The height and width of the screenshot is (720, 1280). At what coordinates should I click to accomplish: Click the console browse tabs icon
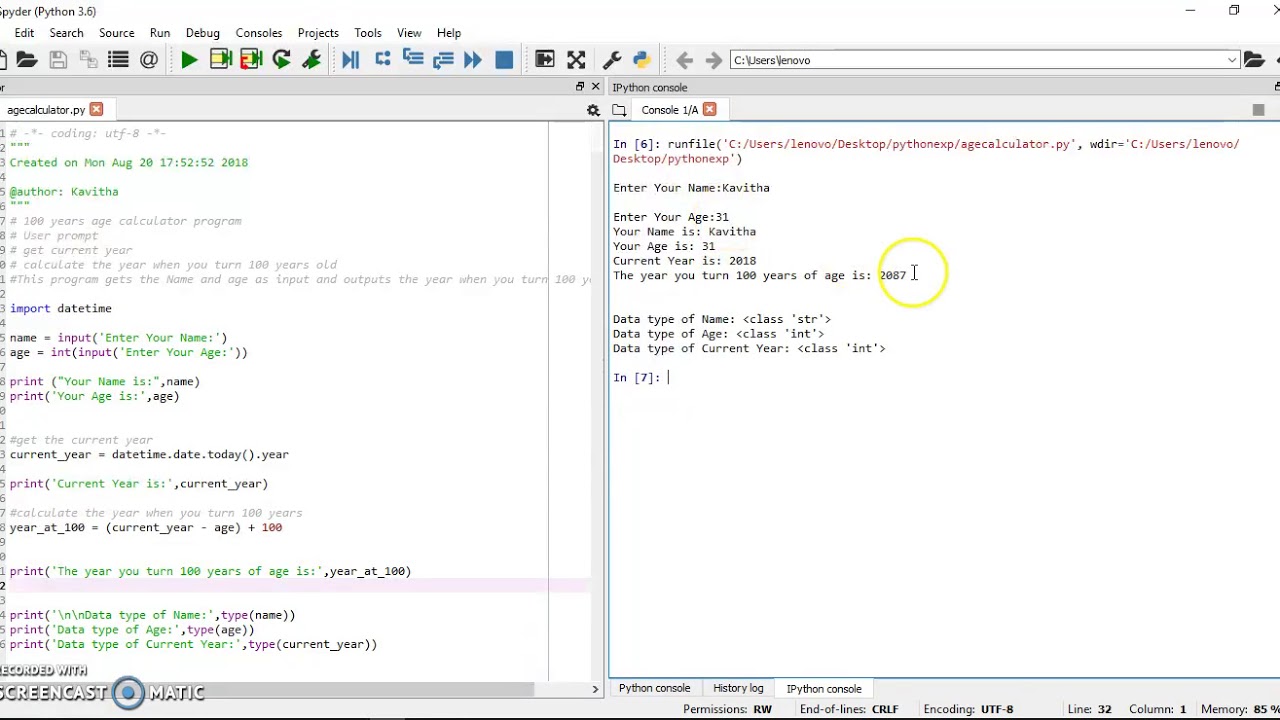619,110
